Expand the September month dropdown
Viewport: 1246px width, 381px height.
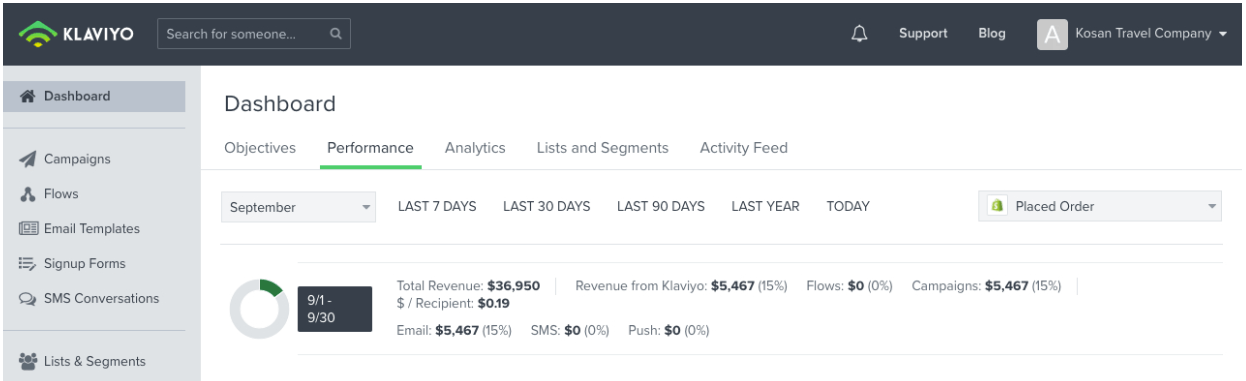click(x=298, y=207)
